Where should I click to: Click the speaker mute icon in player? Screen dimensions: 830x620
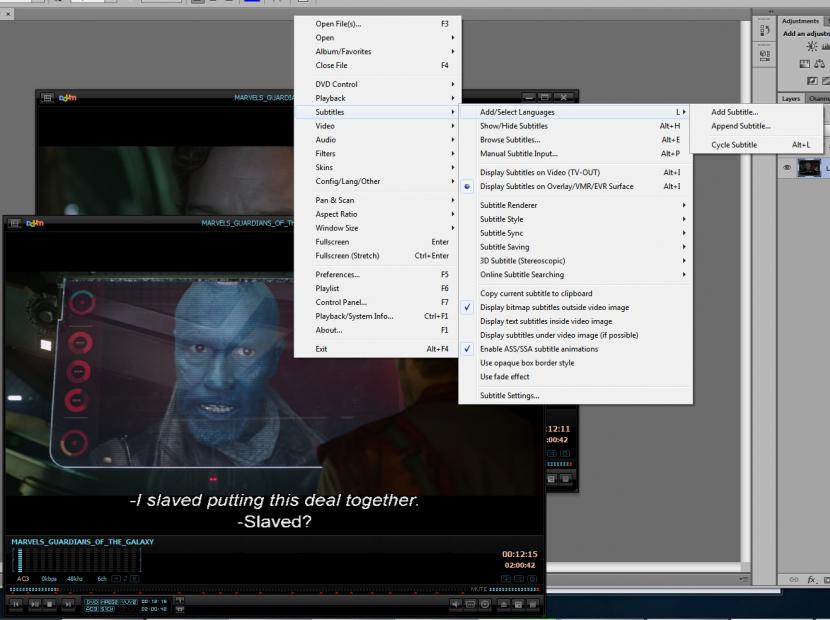click(x=456, y=604)
